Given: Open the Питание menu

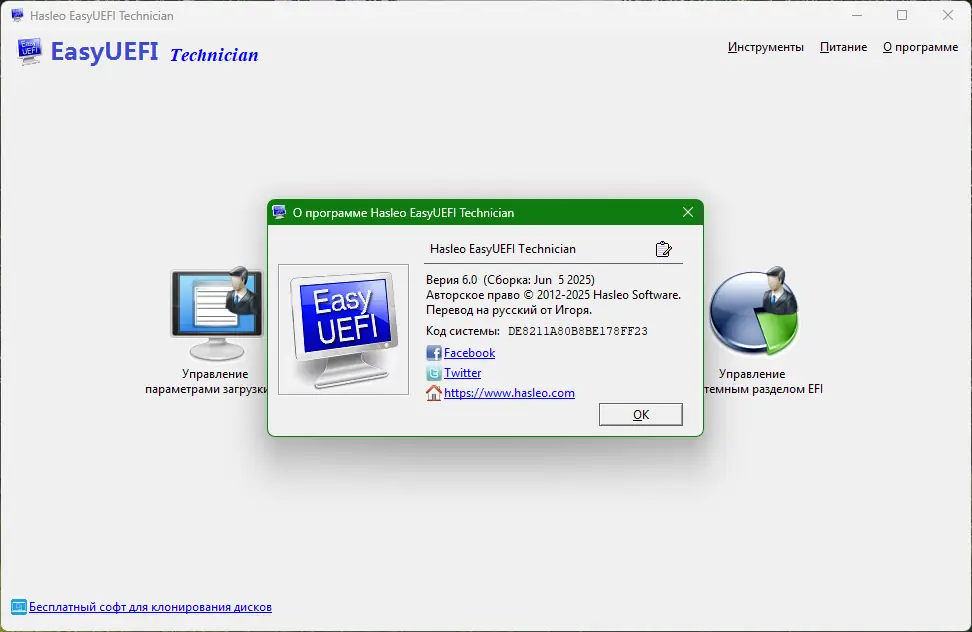Looking at the screenshot, I should (843, 47).
